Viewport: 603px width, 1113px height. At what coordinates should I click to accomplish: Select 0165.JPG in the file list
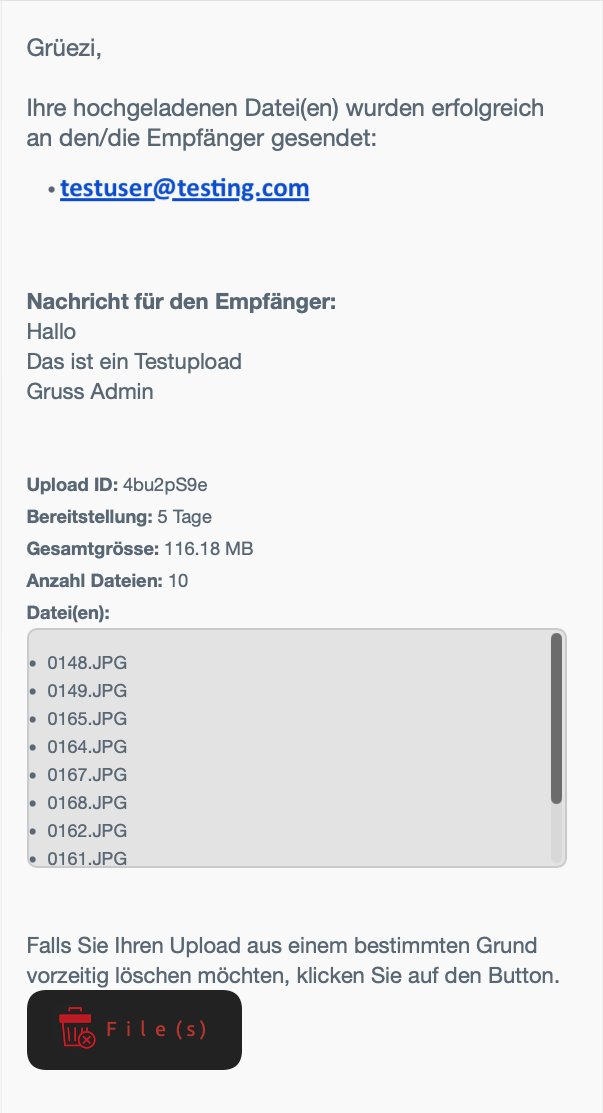pos(87,719)
